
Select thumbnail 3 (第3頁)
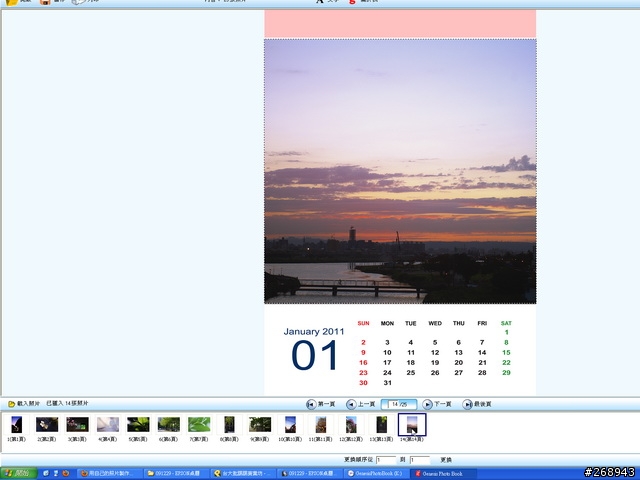(77, 424)
